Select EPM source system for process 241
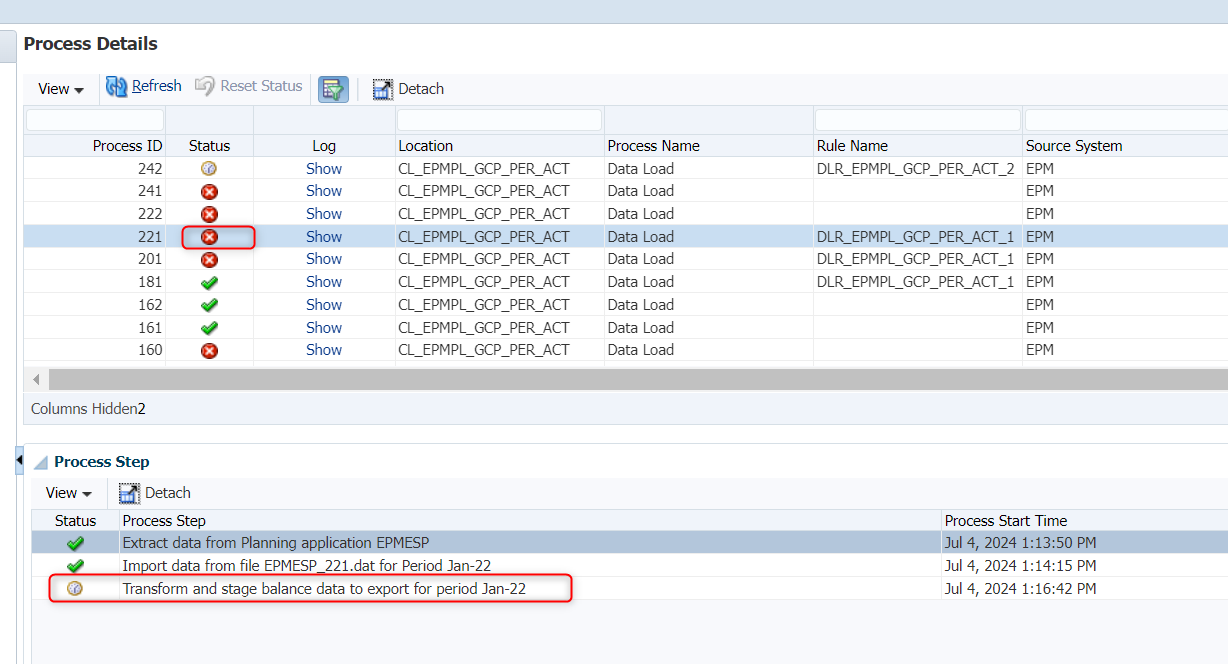Screen dimensions: 1228x664 [x=1040, y=191]
